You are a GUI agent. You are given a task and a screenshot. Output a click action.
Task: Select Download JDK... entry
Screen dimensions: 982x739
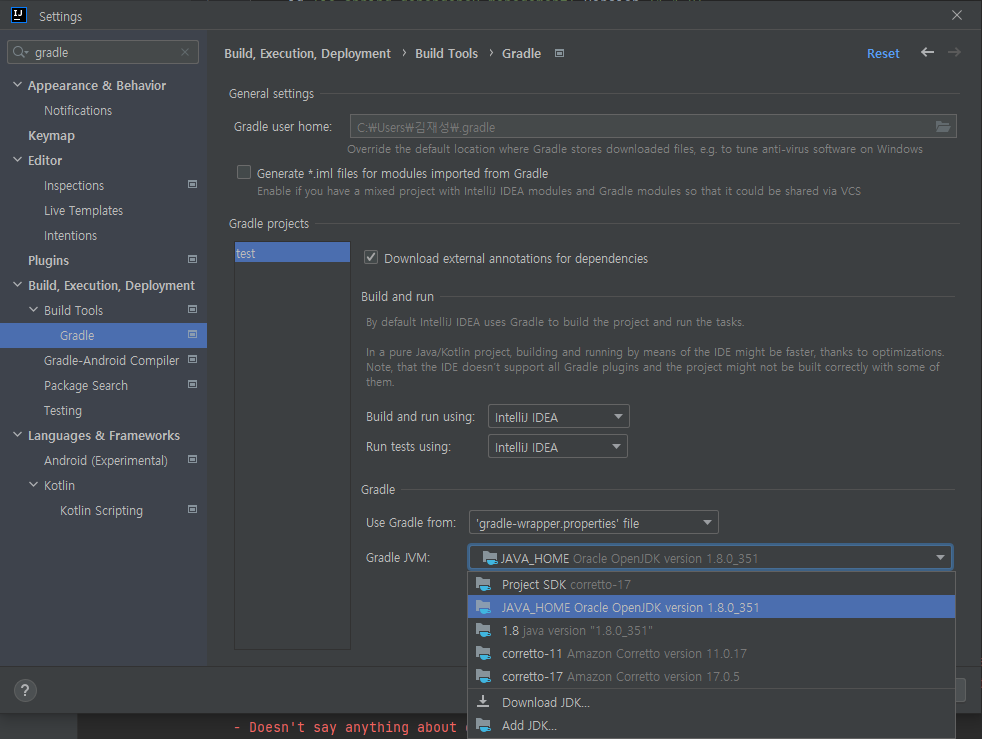click(x=711, y=702)
